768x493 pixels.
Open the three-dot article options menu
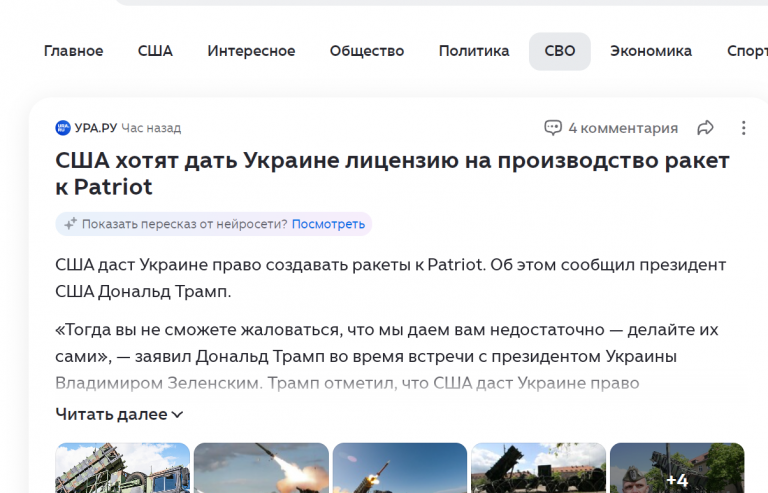pos(744,128)
